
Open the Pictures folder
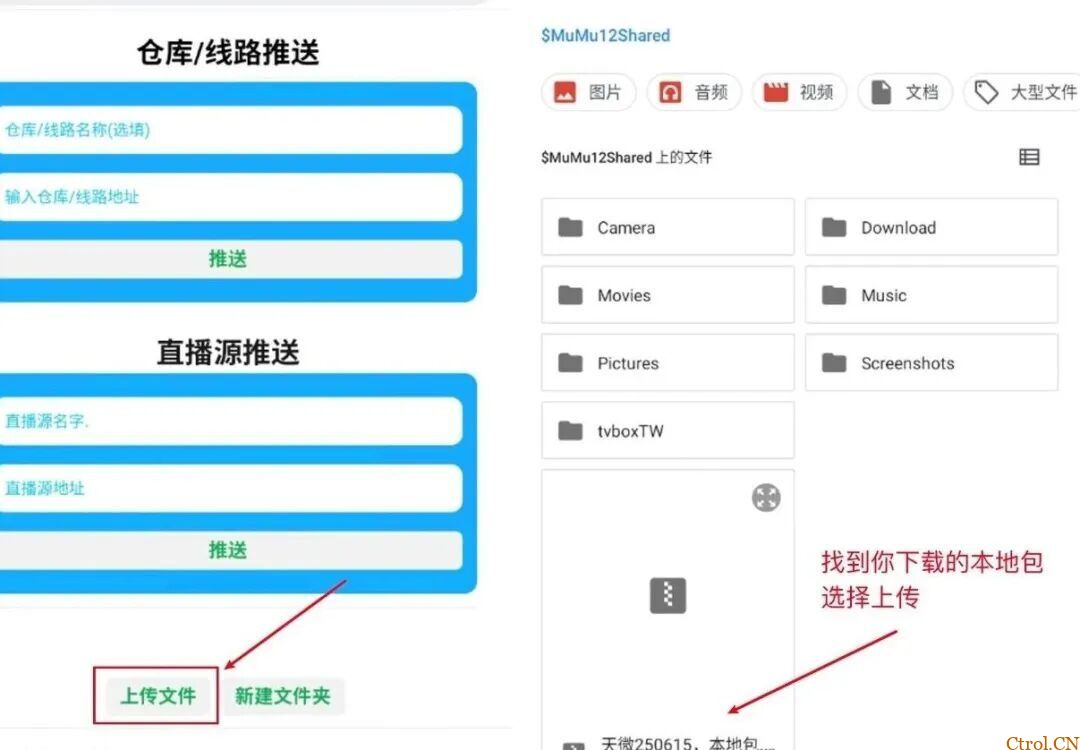pos(667,363)
